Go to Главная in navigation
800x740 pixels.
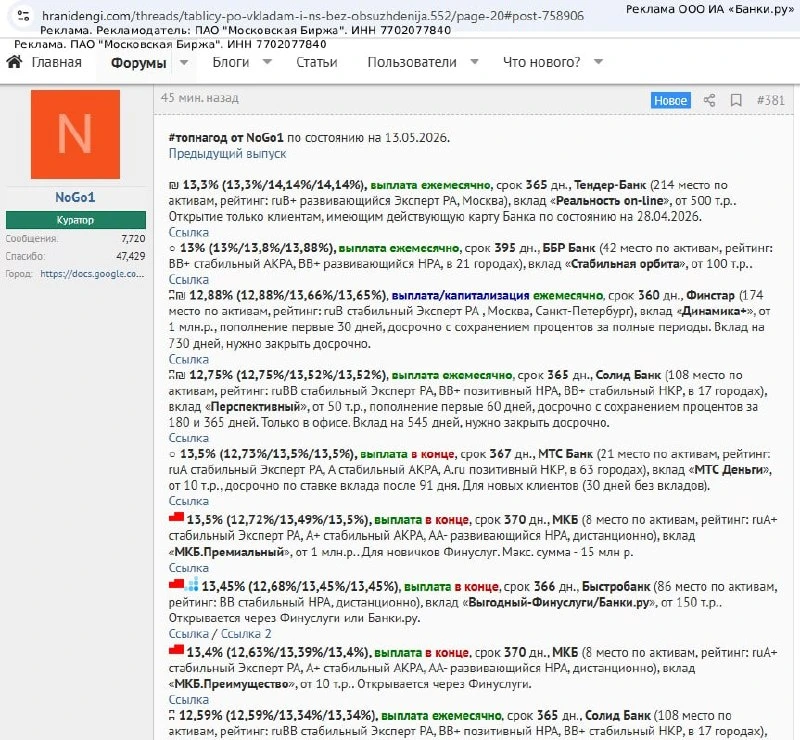click(x=57, y=62)
